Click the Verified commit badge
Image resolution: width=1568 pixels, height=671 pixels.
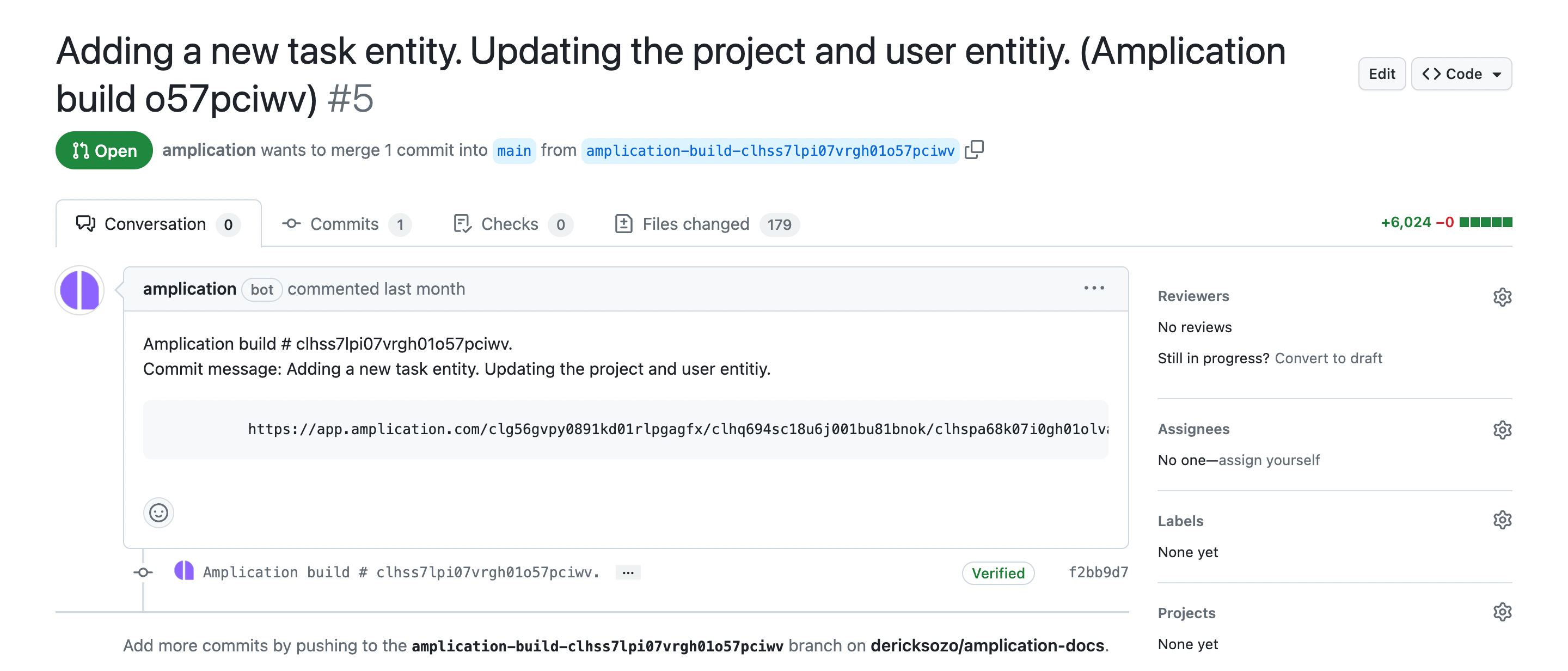click(997, 573)
